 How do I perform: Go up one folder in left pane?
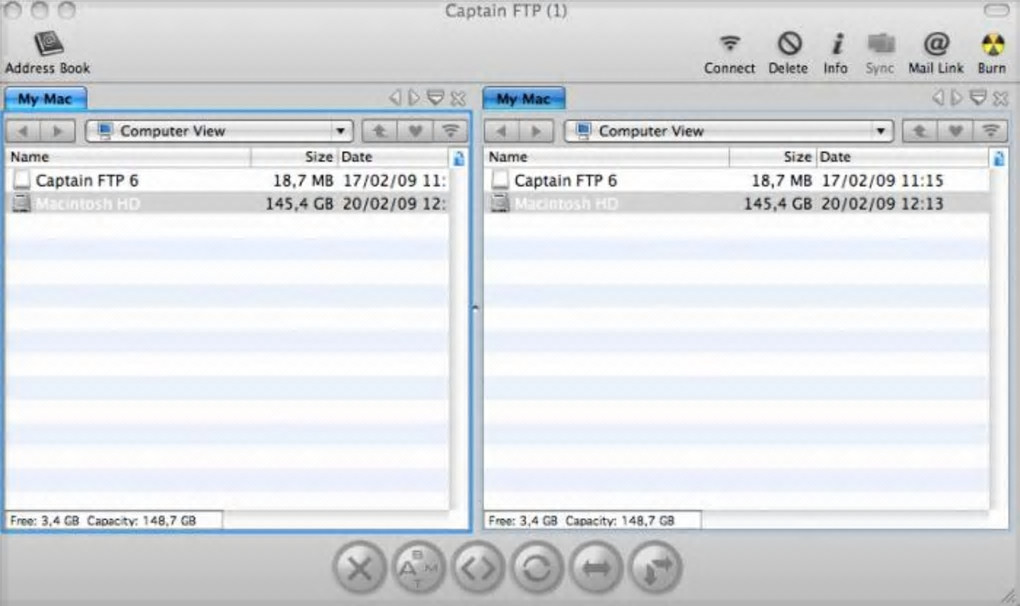(379, 131)
